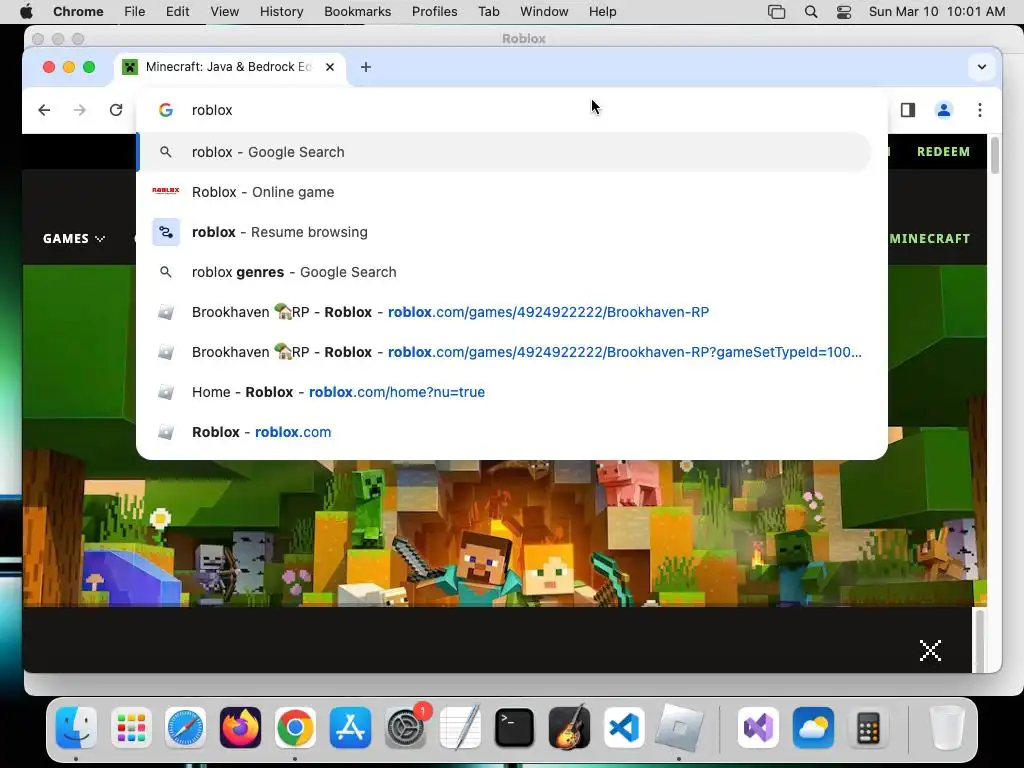Viewport: 1024px width, 768px height.
Task: Select 'roblox genres - Google Search' suggestion
Action: click(504, 272)
